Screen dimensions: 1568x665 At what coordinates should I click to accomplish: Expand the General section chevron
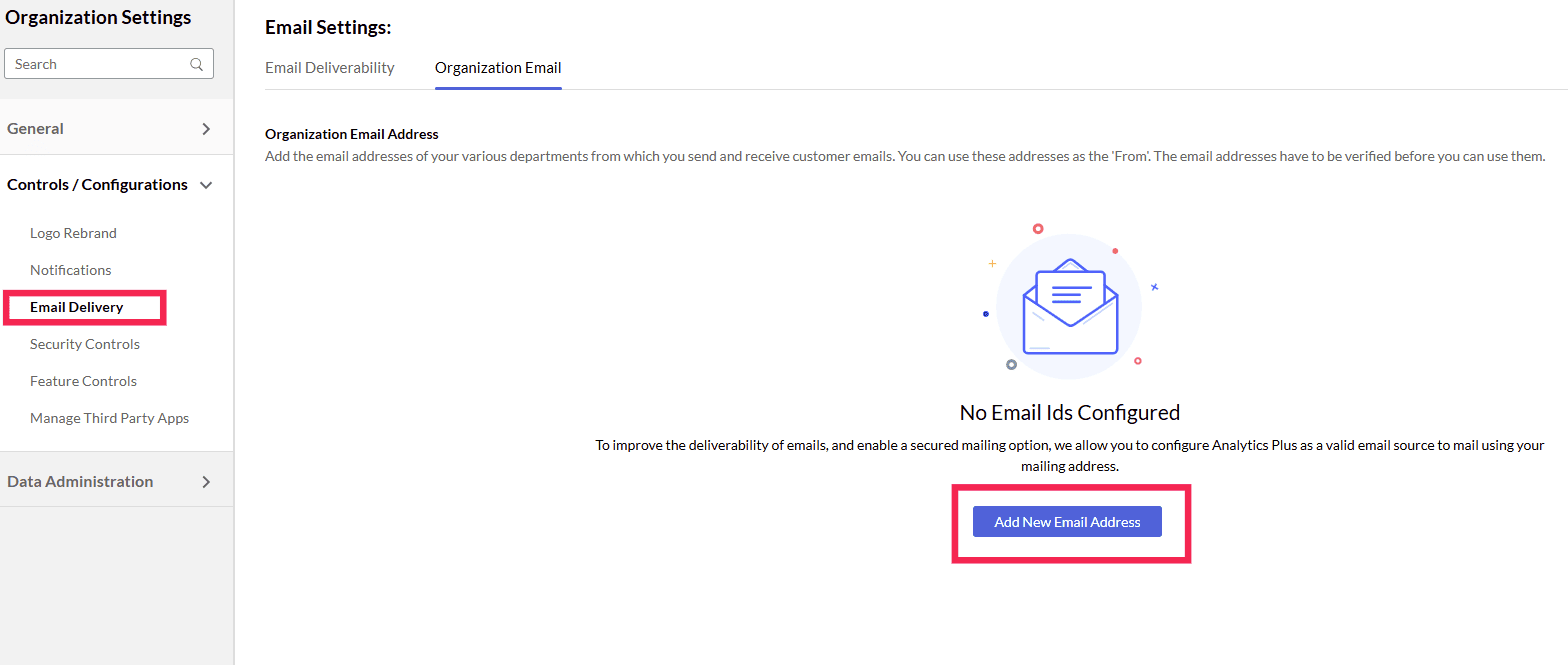[206, 129]
